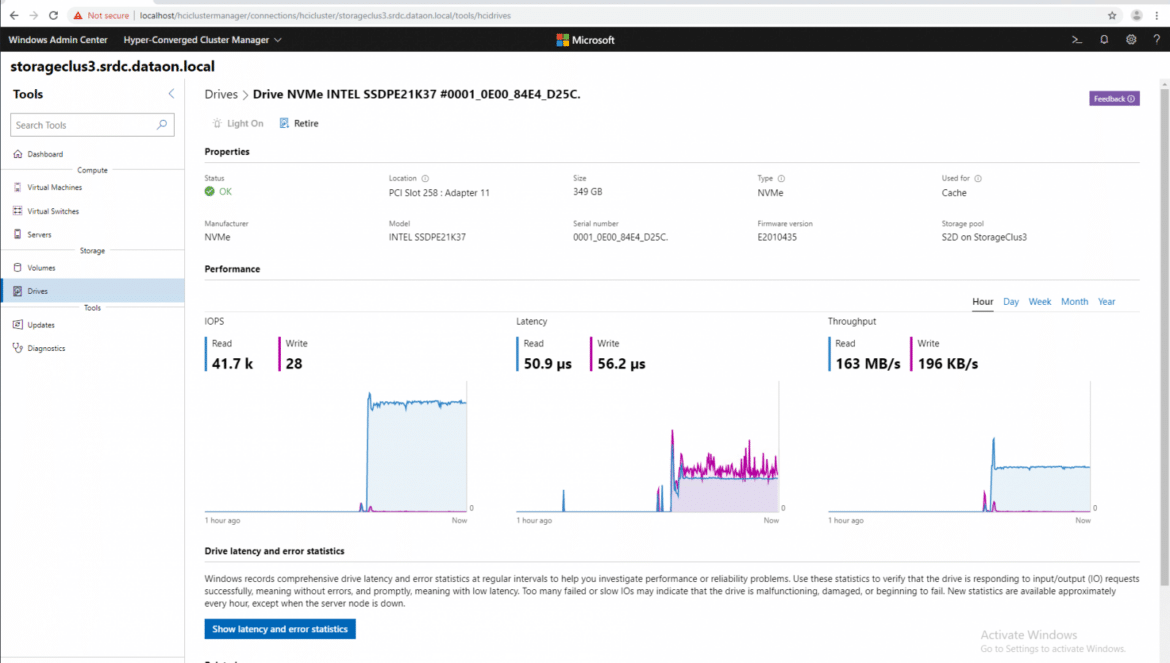Click the info icon next to Used for

pyautogui.click(x=977, y=178)
